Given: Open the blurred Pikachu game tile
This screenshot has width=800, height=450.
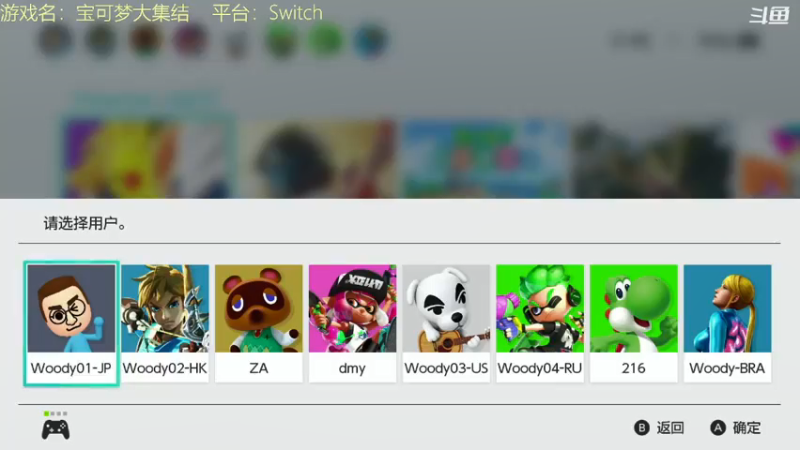Looking at the screenshot, I should (x=148, y=158).
